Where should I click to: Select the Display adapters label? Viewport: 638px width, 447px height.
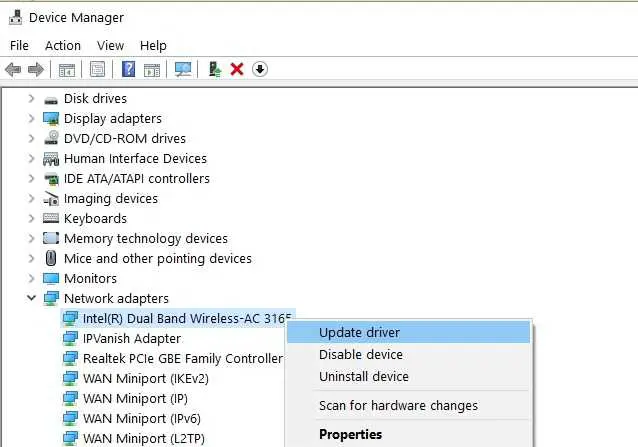113,118
